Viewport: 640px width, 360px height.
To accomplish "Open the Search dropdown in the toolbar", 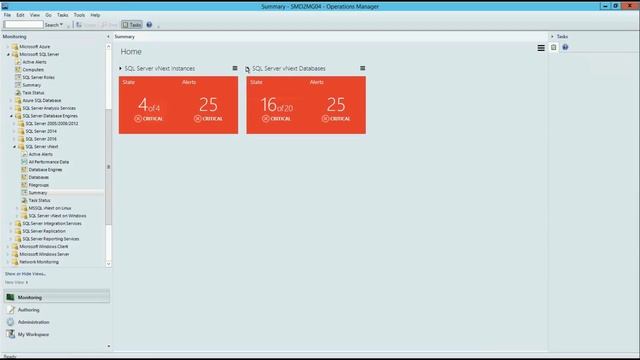I will [x=54, y=25].
